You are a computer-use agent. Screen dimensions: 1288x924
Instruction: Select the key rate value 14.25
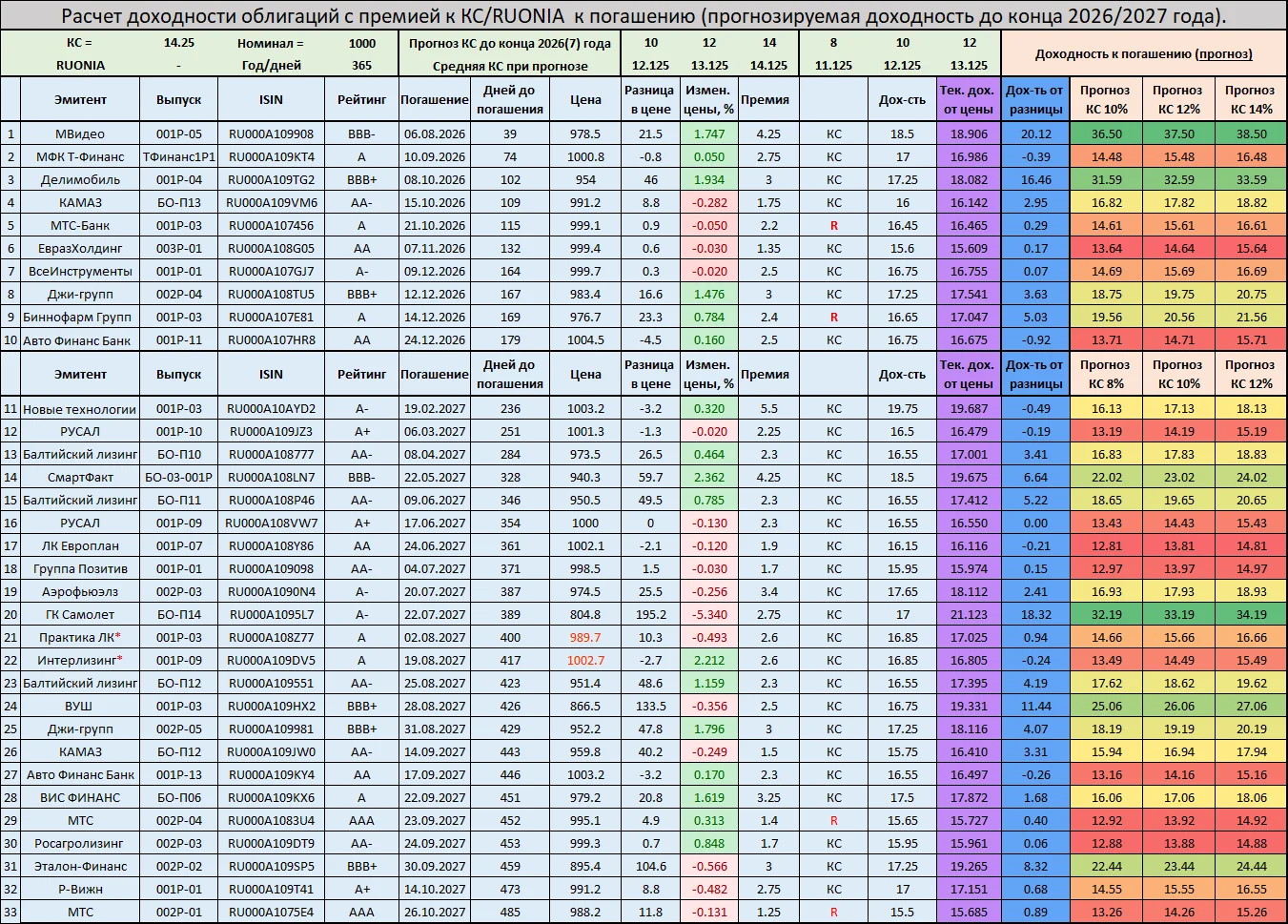pyautogui.click(x=179, y=43)
